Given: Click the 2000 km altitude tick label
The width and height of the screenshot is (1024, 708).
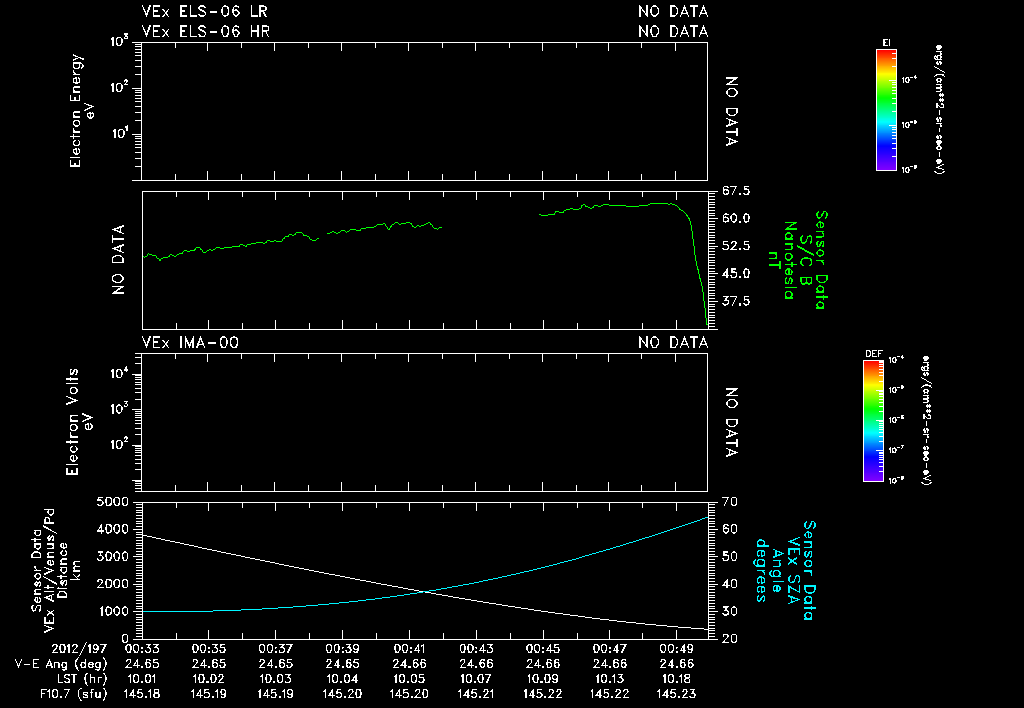Looking at the screenshot, I should tap(112, 584).
